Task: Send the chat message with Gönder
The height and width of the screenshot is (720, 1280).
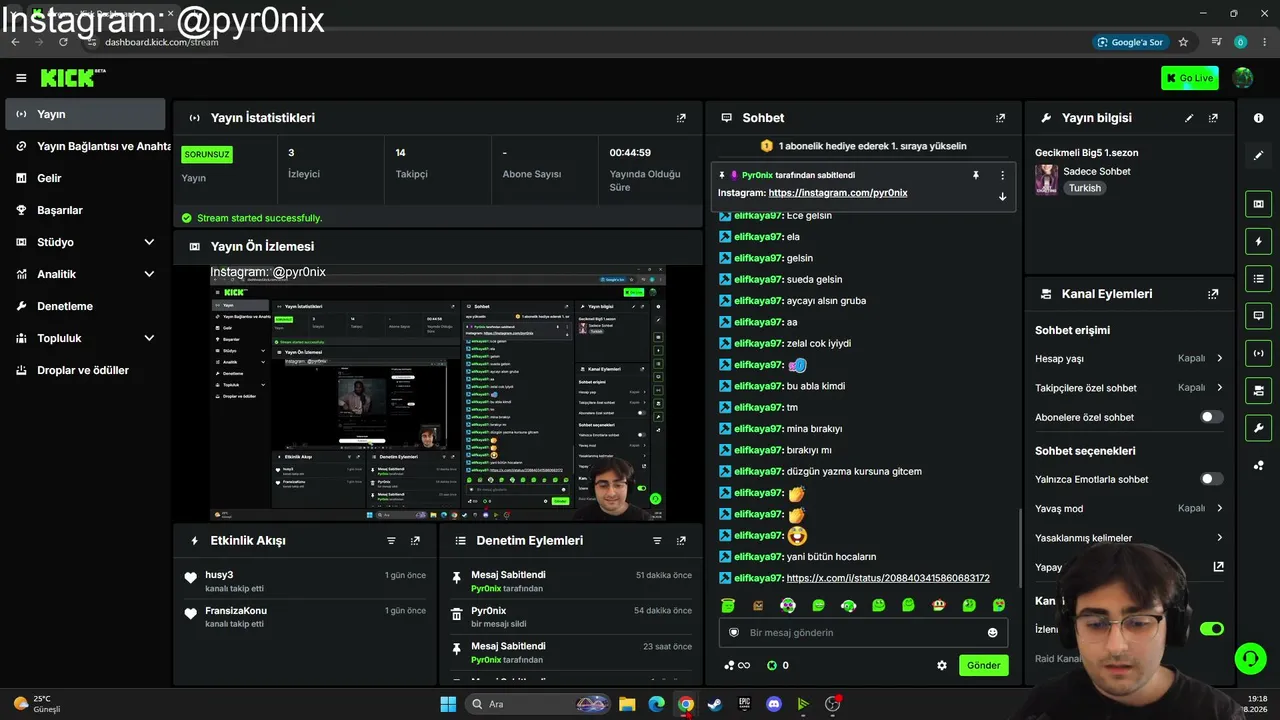Action: [983, 665]
